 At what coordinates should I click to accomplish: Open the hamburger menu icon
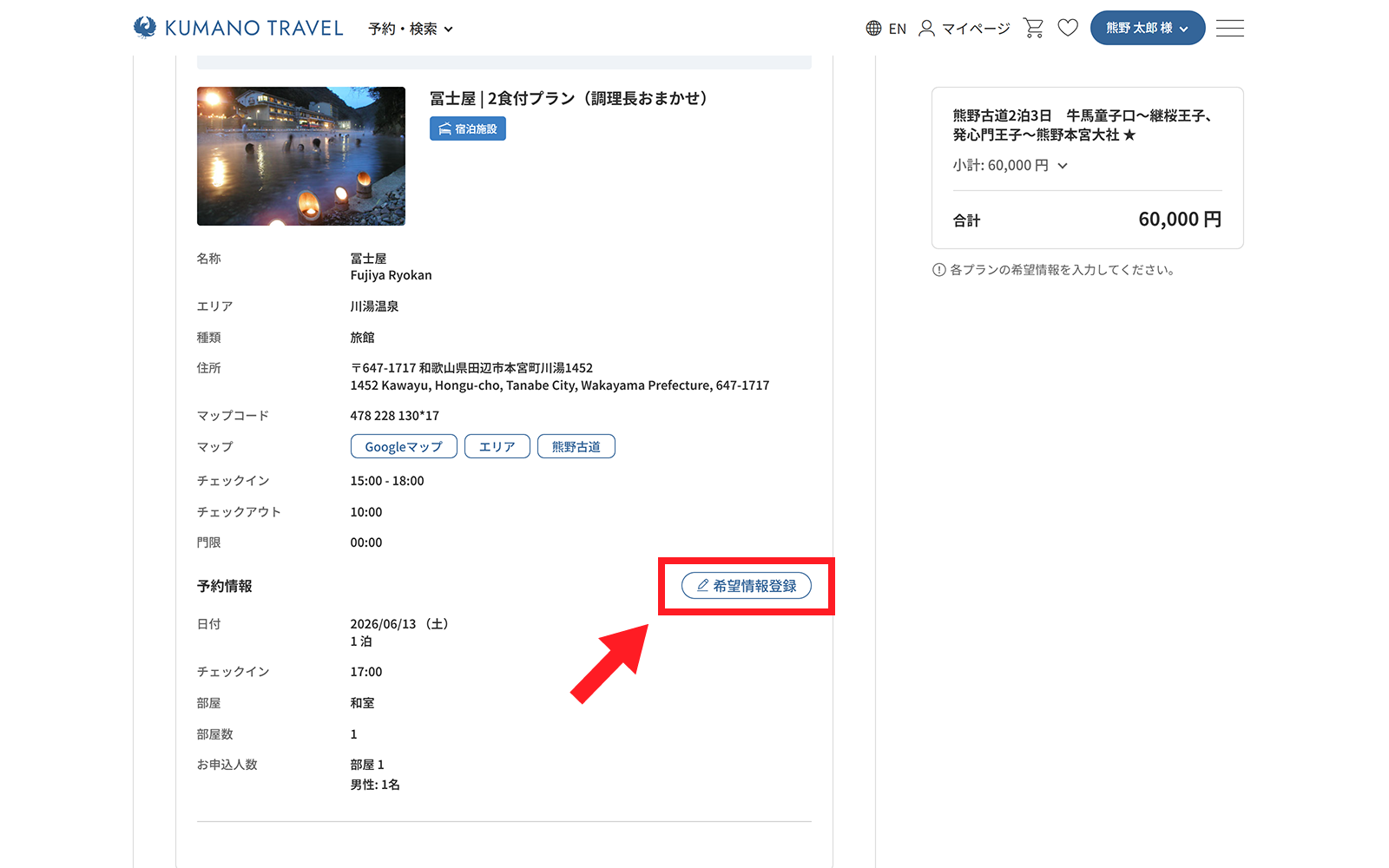1229,28
